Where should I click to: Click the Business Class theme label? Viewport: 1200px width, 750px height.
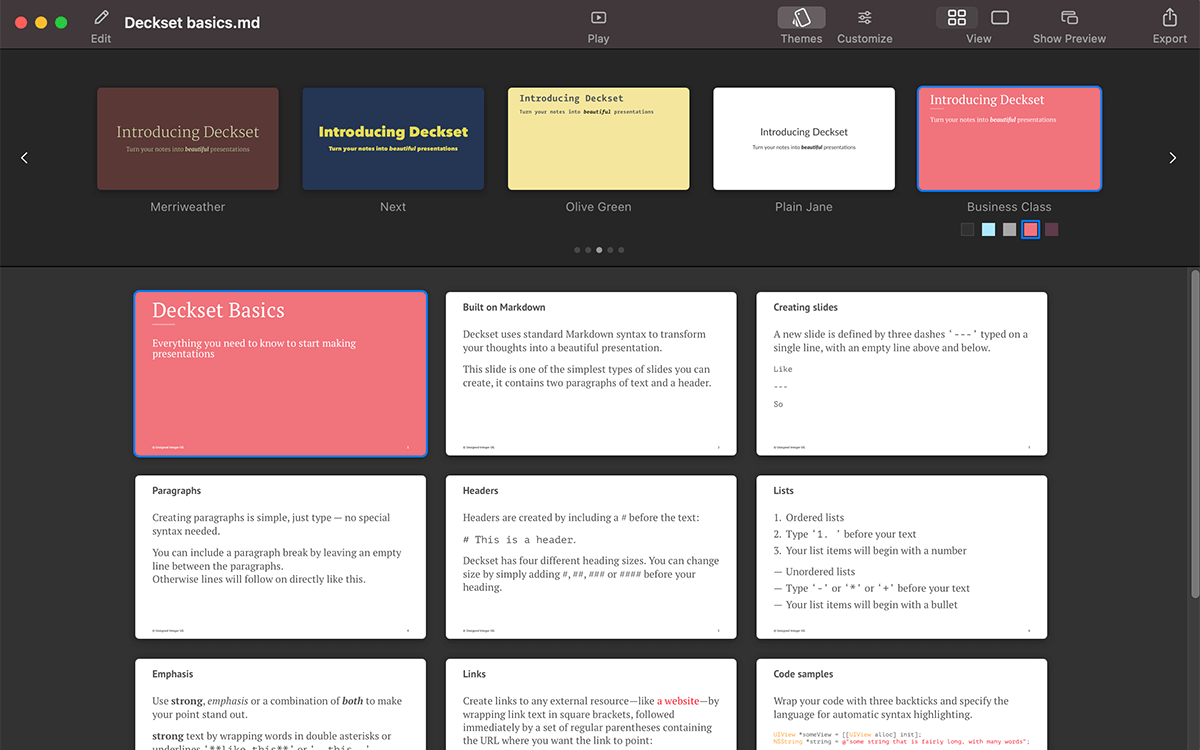pyautogui.click(x=1009, y=207)
